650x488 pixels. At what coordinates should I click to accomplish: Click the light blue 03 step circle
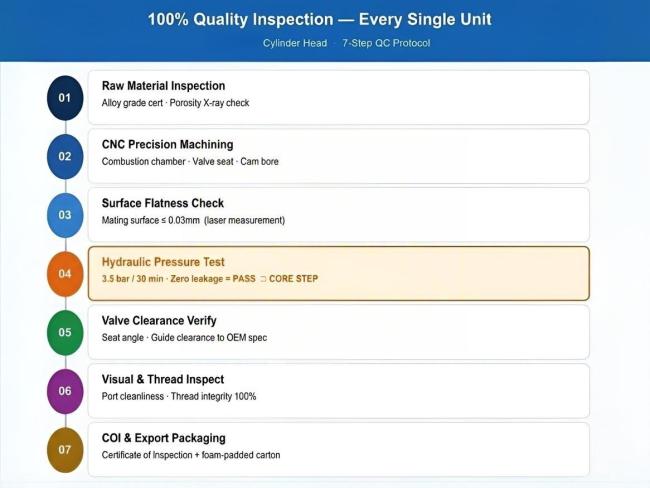(x=65, y=215)
